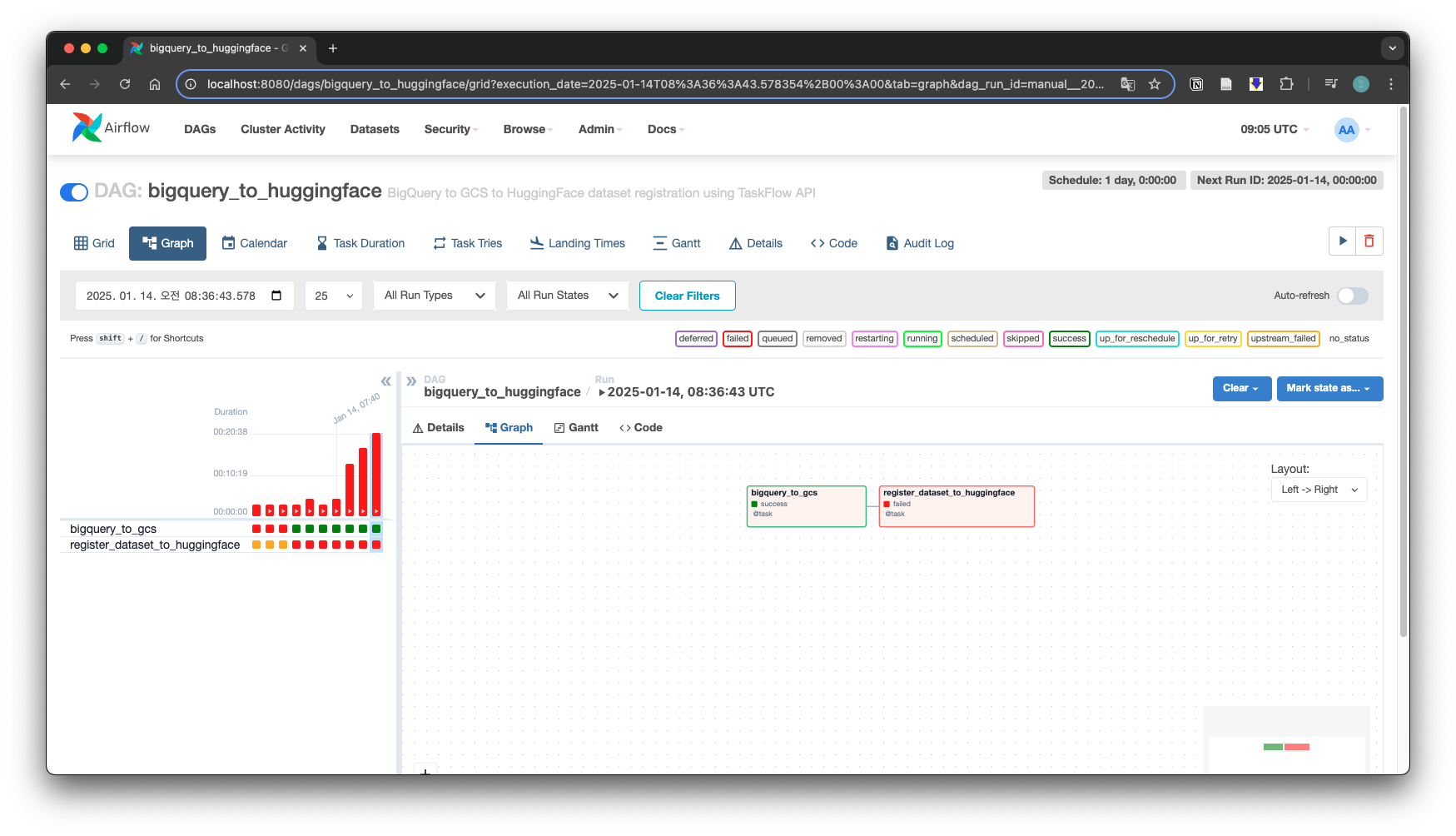The height and width of the screenshot is (836, 1456).
Task: Go to the browser home page
Action: pos(155,84)
